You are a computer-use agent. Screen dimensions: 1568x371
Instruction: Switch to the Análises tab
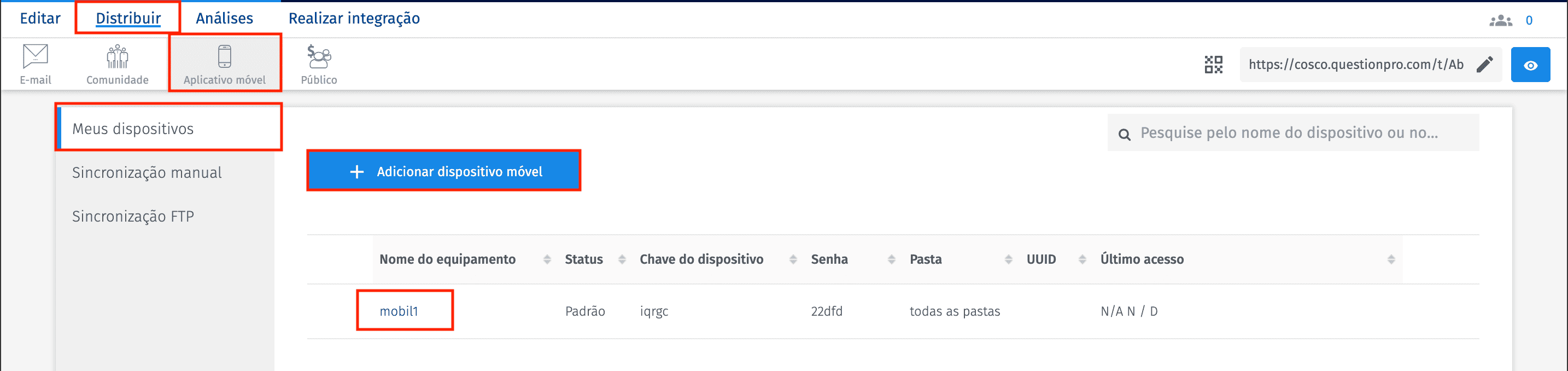(x=224, y=18)
